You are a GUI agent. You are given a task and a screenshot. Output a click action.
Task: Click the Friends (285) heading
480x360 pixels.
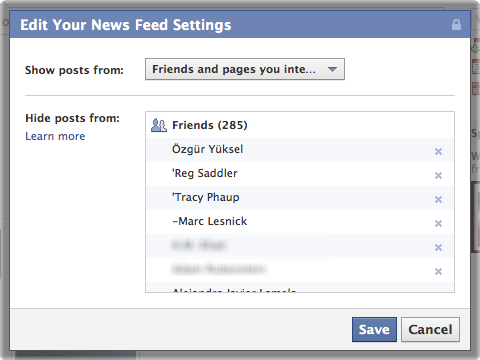pos(210,125)
